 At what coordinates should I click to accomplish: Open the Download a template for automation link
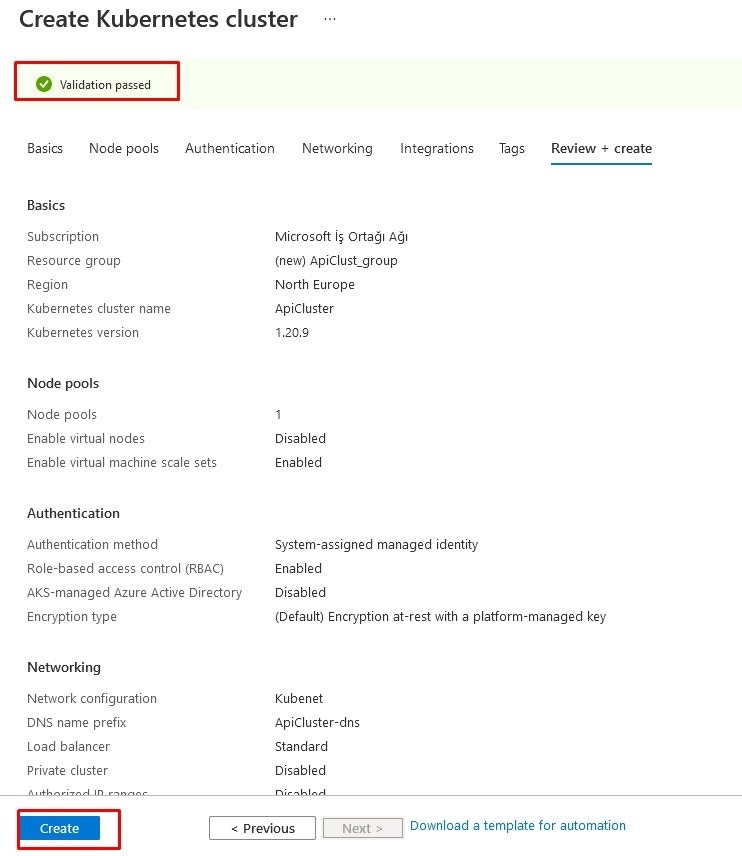[517, 825]
